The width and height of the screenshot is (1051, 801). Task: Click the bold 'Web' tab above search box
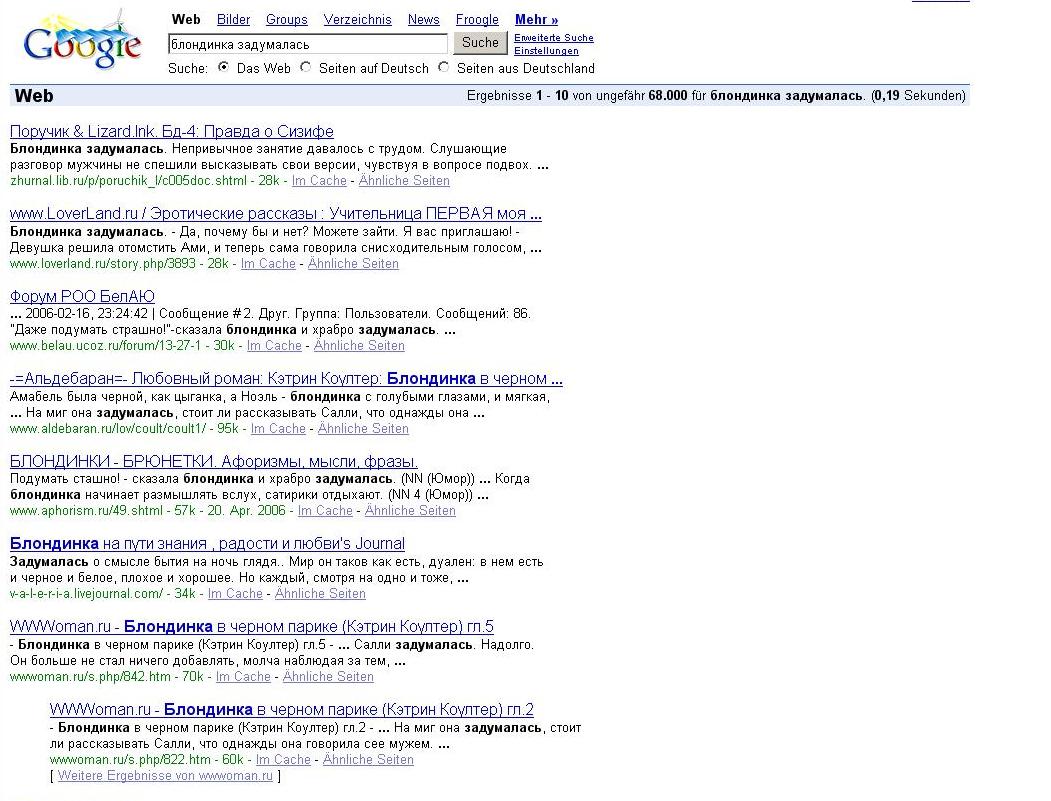pyautogui.click(x=186, y=19)
